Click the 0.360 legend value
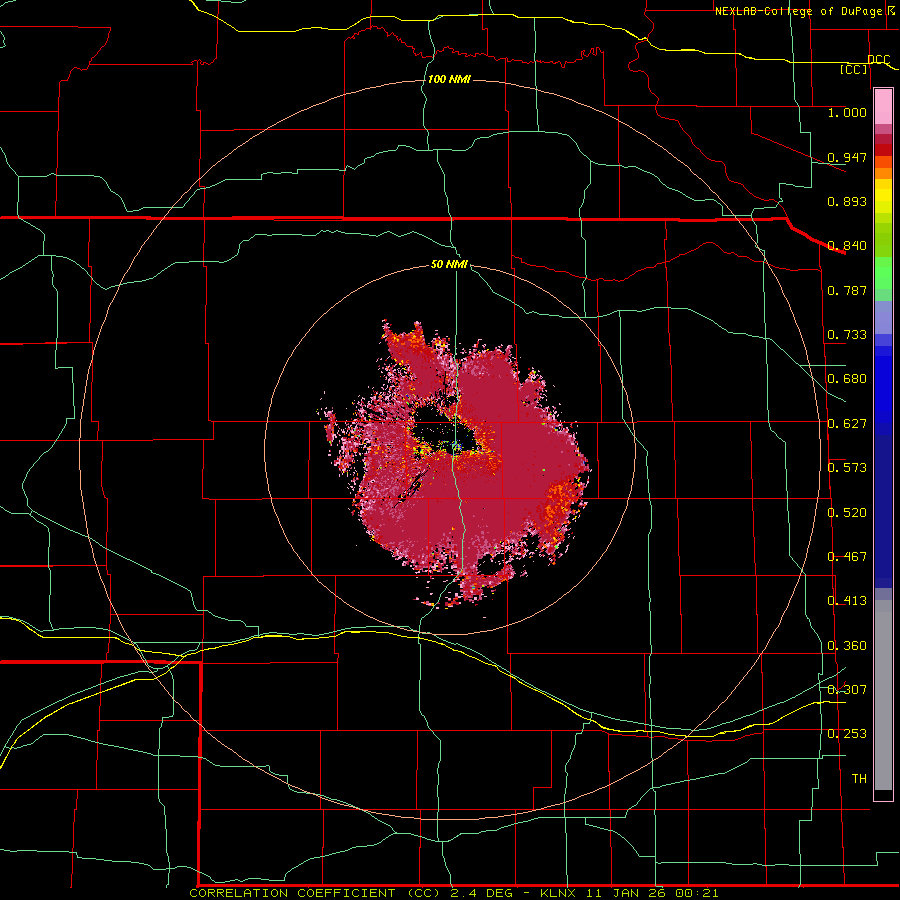900x900 pixels. tap(847, 646)
